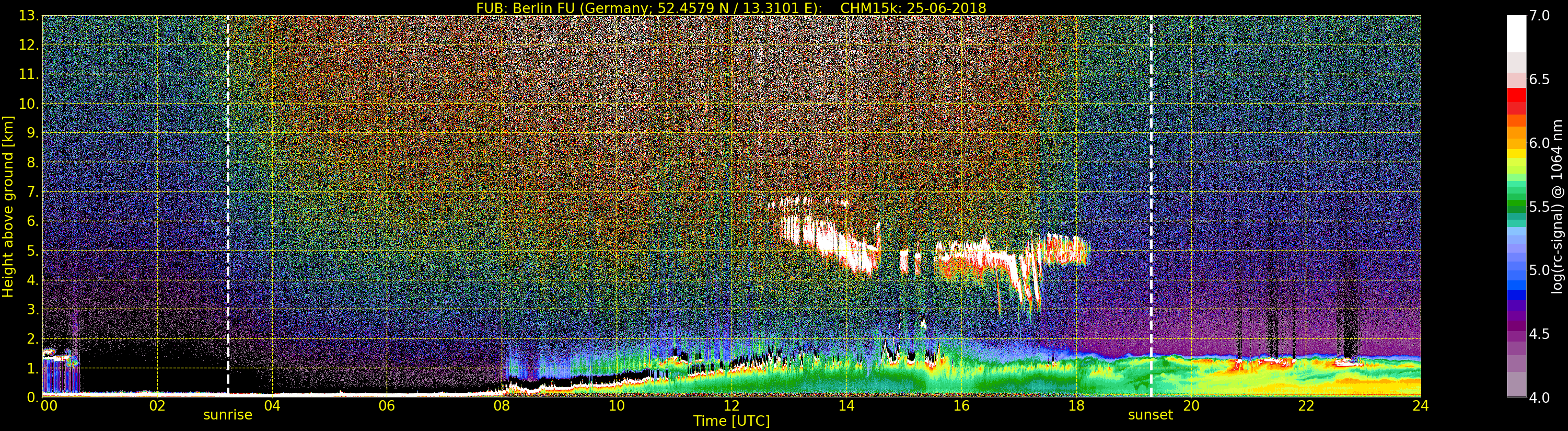
Task: Click the colorbar tick value '5.5'
Action: coord(1539,207)
